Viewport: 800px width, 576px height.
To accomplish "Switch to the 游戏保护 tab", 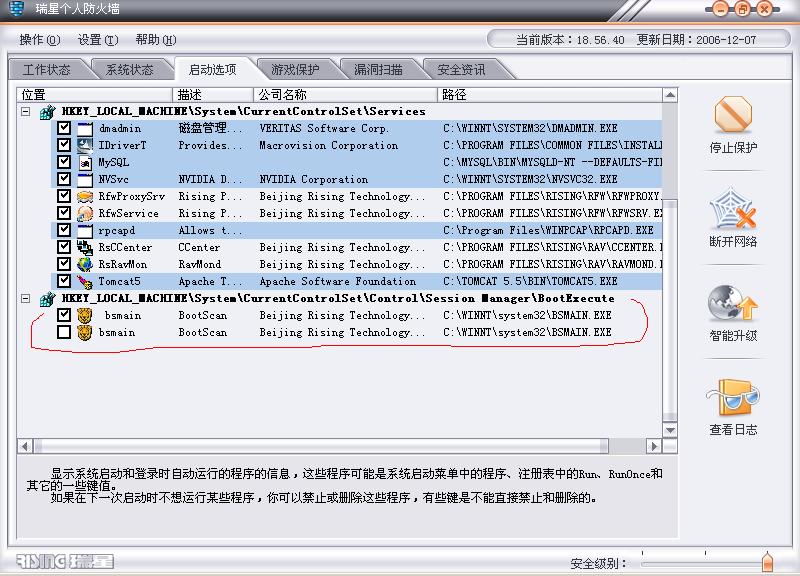I will [x=295, y=70].
